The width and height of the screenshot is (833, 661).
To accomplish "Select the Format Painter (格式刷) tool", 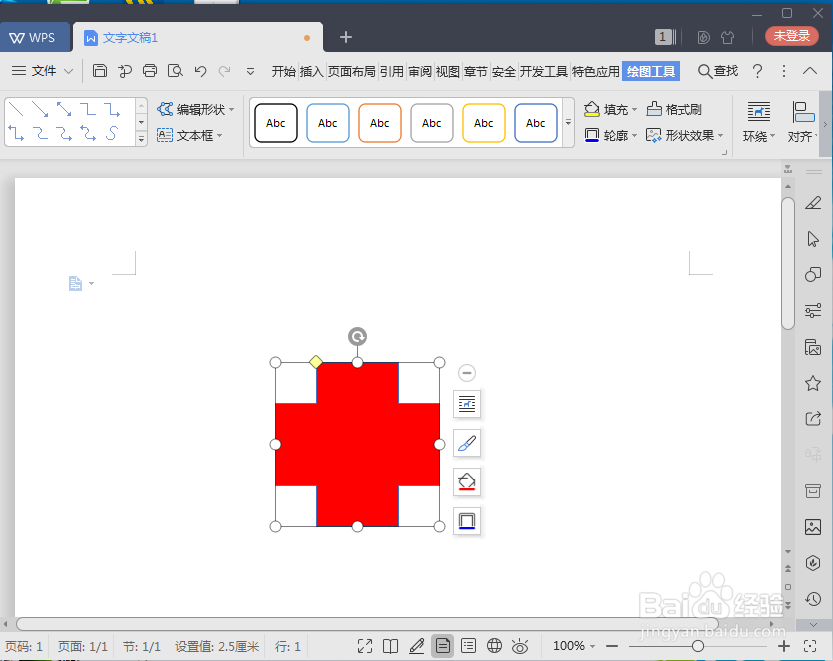I will (684, 109).
